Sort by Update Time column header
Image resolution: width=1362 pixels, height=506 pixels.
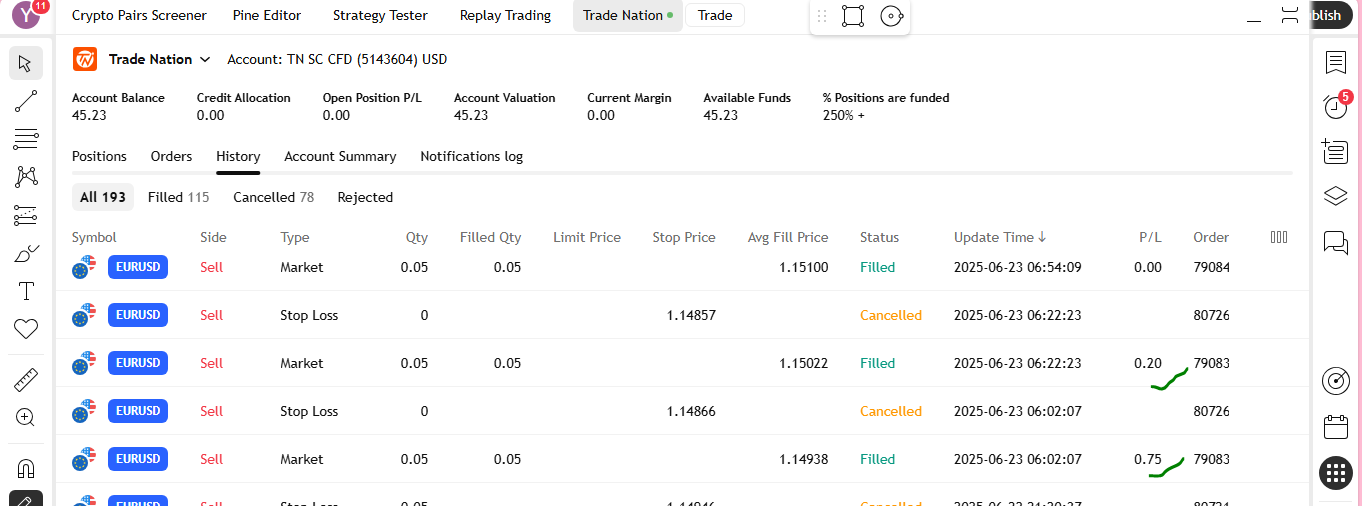click(x=999, y=237)
